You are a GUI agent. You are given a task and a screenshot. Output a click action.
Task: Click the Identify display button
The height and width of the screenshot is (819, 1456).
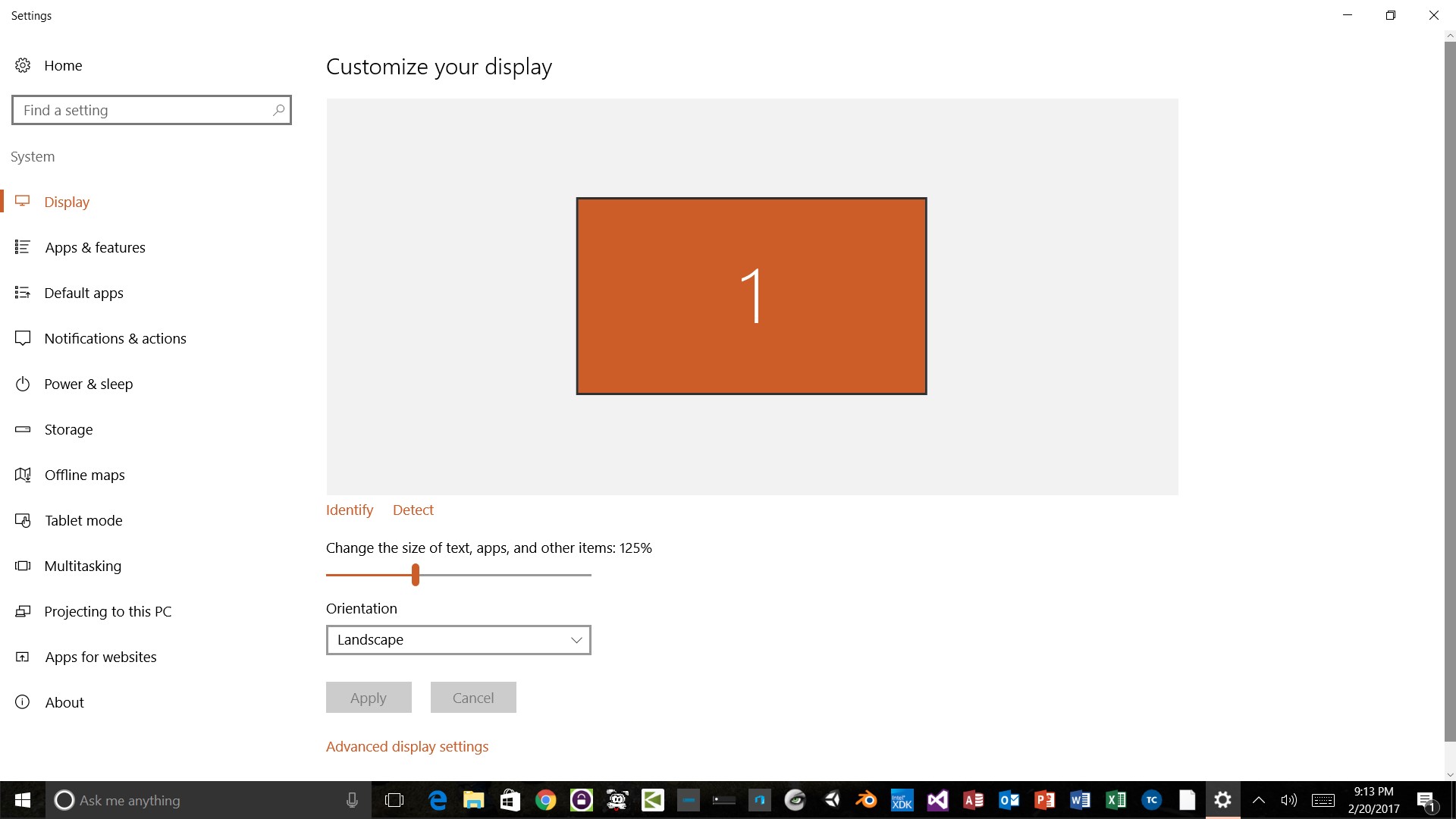(x=350, y=510)
